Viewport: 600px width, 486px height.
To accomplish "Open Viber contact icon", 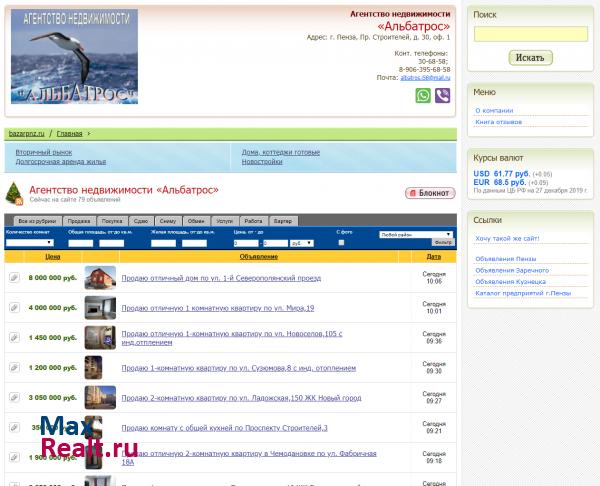I will pyautogui.click(x=442, y=95).
